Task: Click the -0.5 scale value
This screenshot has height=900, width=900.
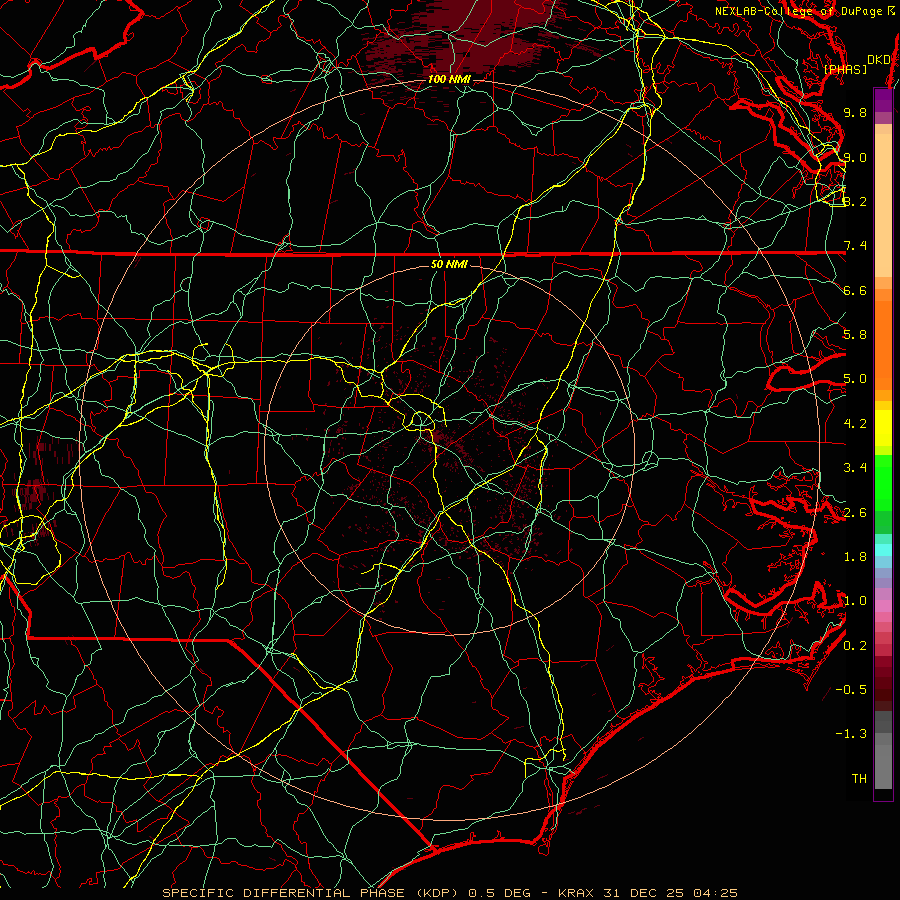Action: coord(851,690)
